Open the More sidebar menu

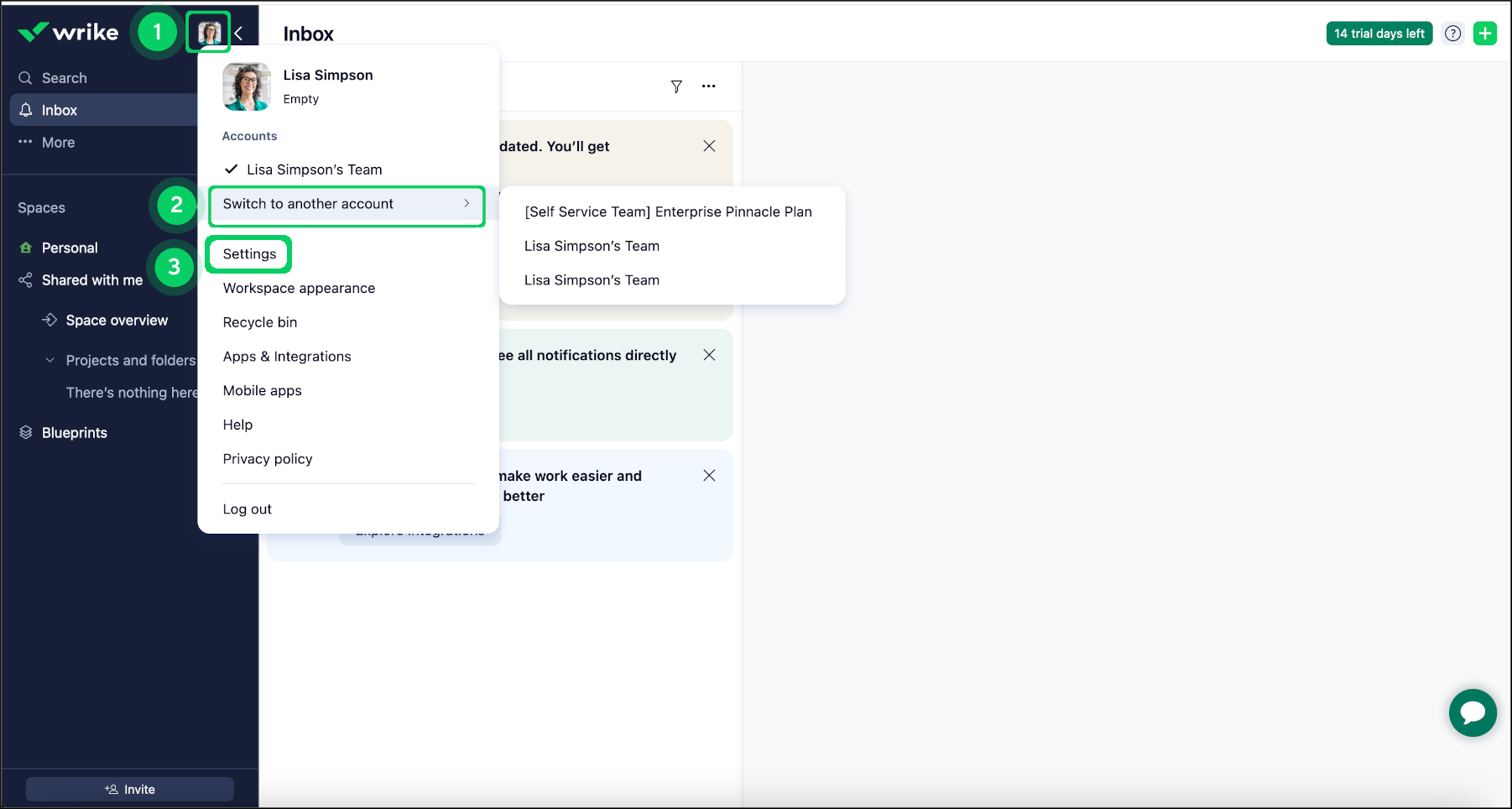pos(58,143)
